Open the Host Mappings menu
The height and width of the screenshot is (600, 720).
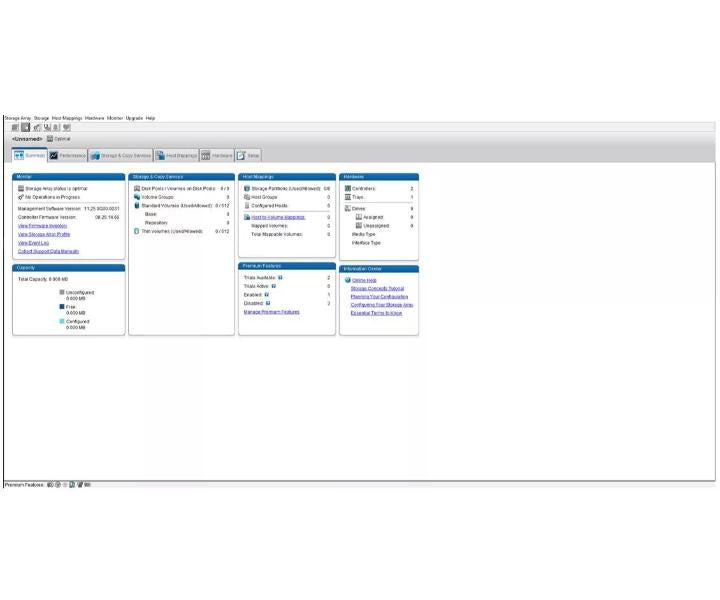pos(67,118)
